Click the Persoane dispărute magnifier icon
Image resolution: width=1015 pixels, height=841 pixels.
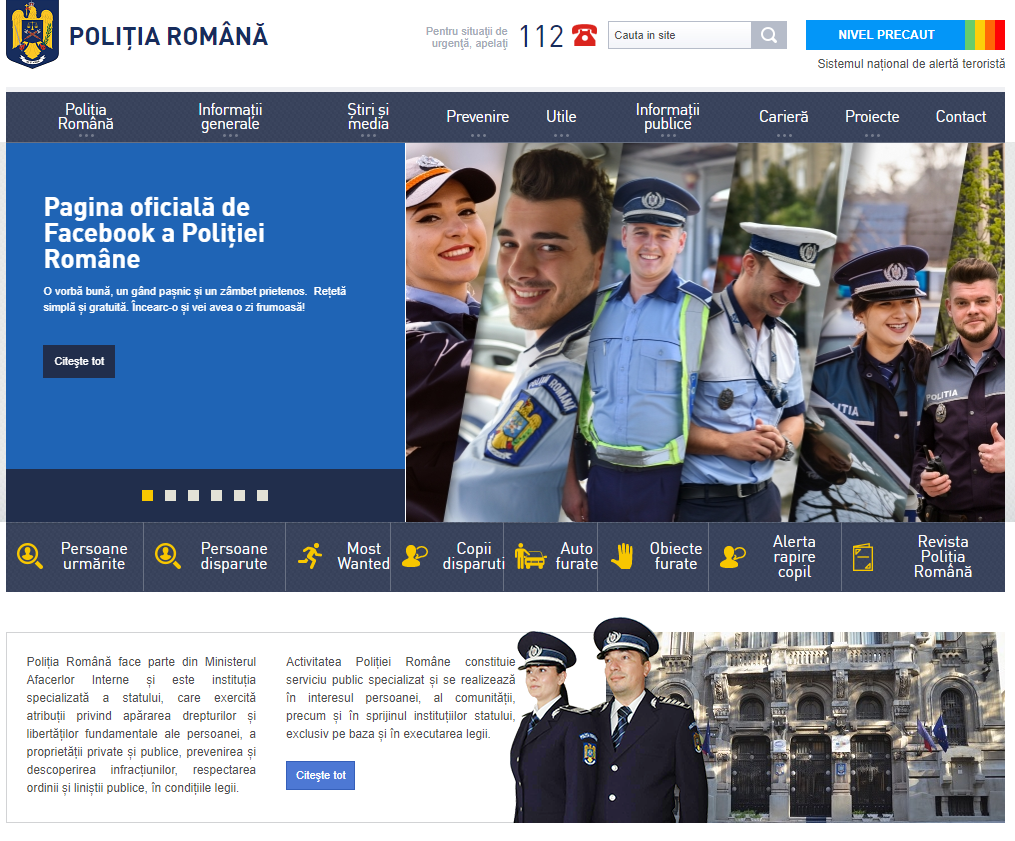click(168, 556)
